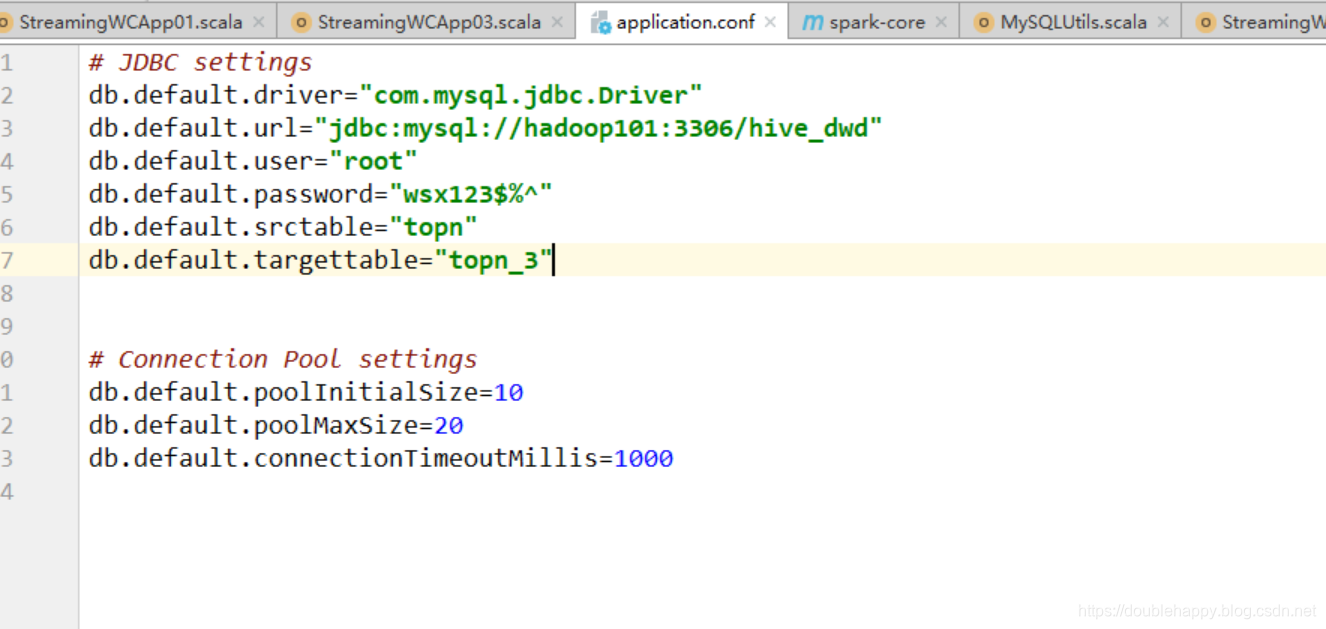Image resolution: width=1326 pixels, height=629 pixels.
Task: Switch to MySQLUtils.scala tab
Action: 1074,21
